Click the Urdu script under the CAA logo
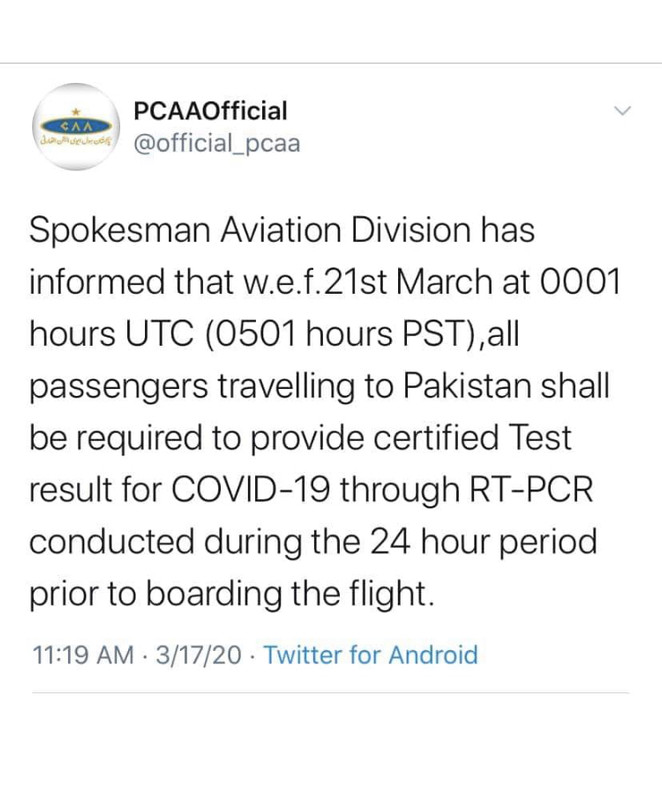662x800 pixels. point(76,139)
